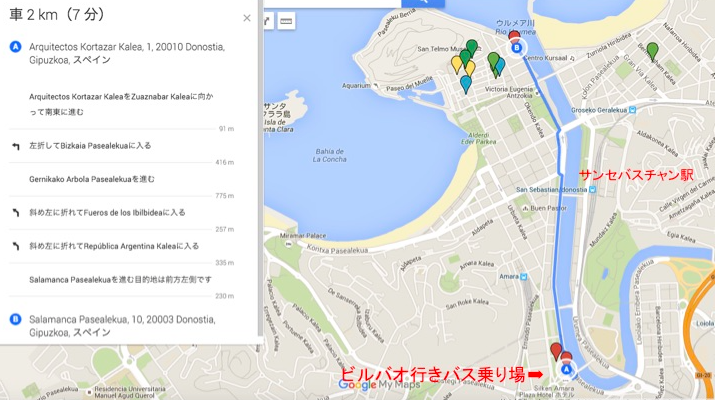The width and height of the screenshot is (715, 400).
Task: Click the Aquarium point-of-interest icon
Action: point(375,85)
